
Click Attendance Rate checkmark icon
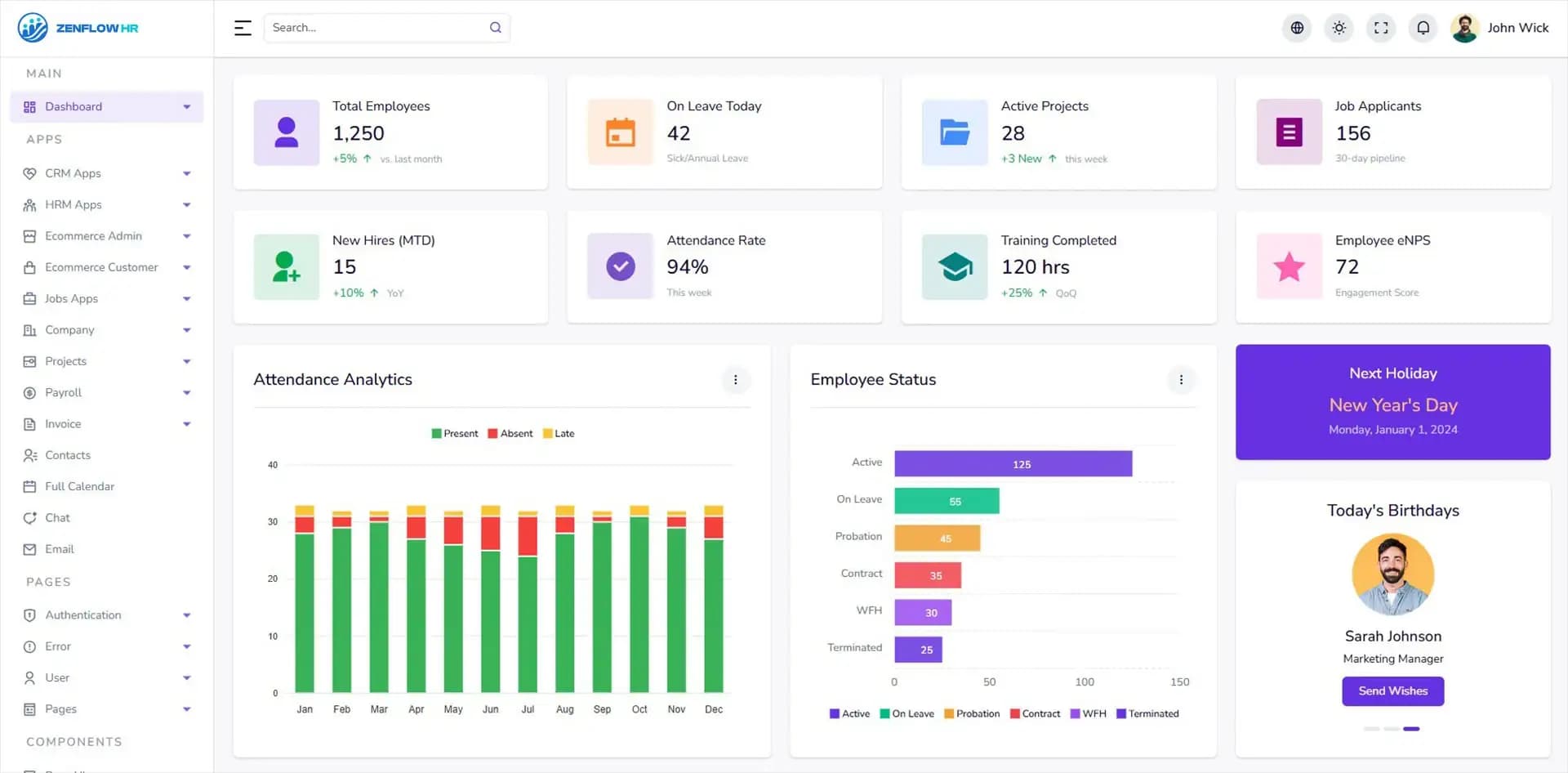point(621,266)
